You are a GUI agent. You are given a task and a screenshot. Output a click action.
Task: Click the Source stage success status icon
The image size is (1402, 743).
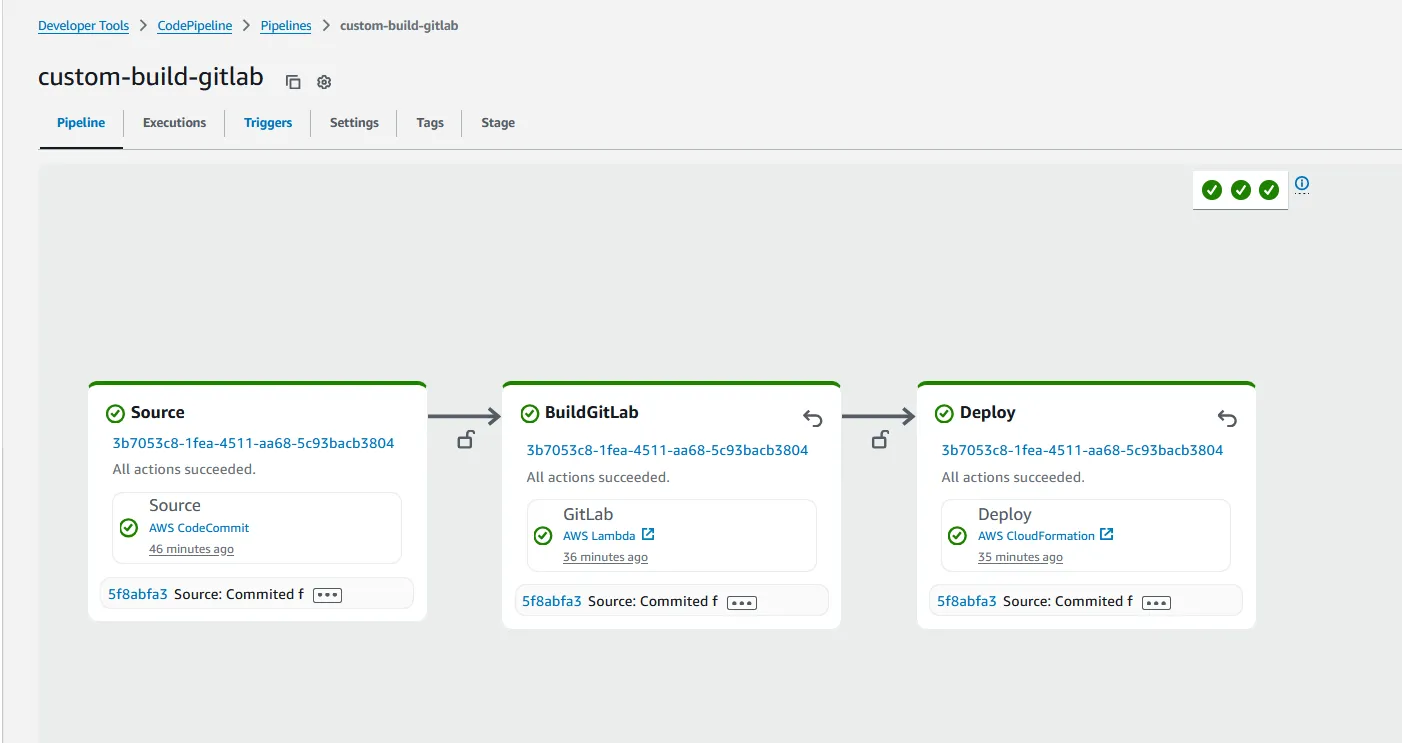115,413
